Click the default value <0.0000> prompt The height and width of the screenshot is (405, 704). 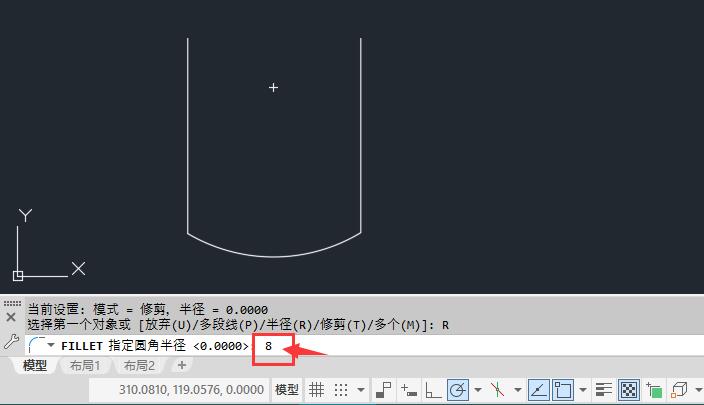[220, 346]
